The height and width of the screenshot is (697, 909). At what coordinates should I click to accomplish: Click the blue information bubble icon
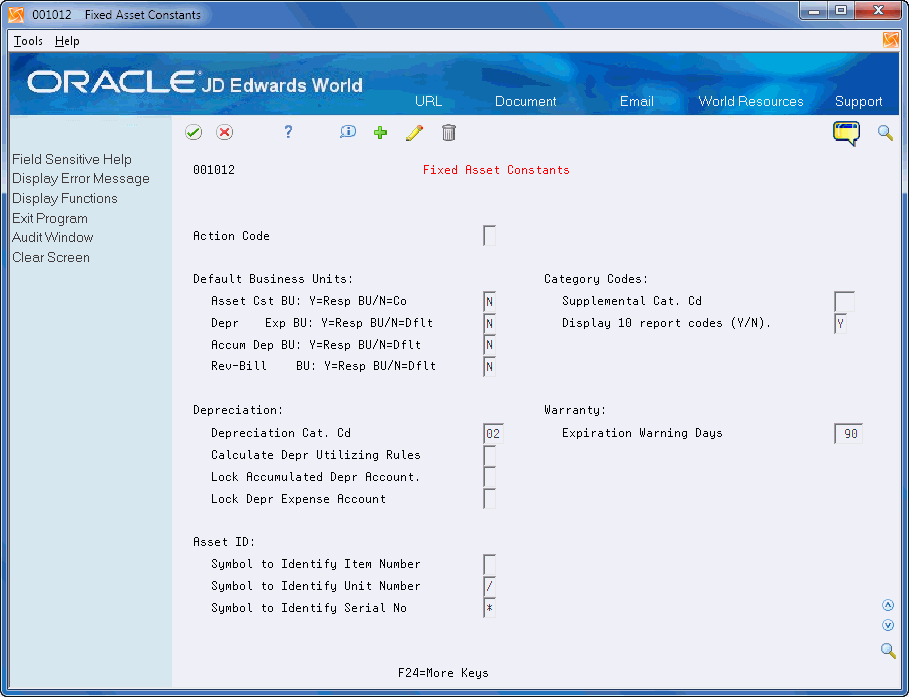pos(348,132)
